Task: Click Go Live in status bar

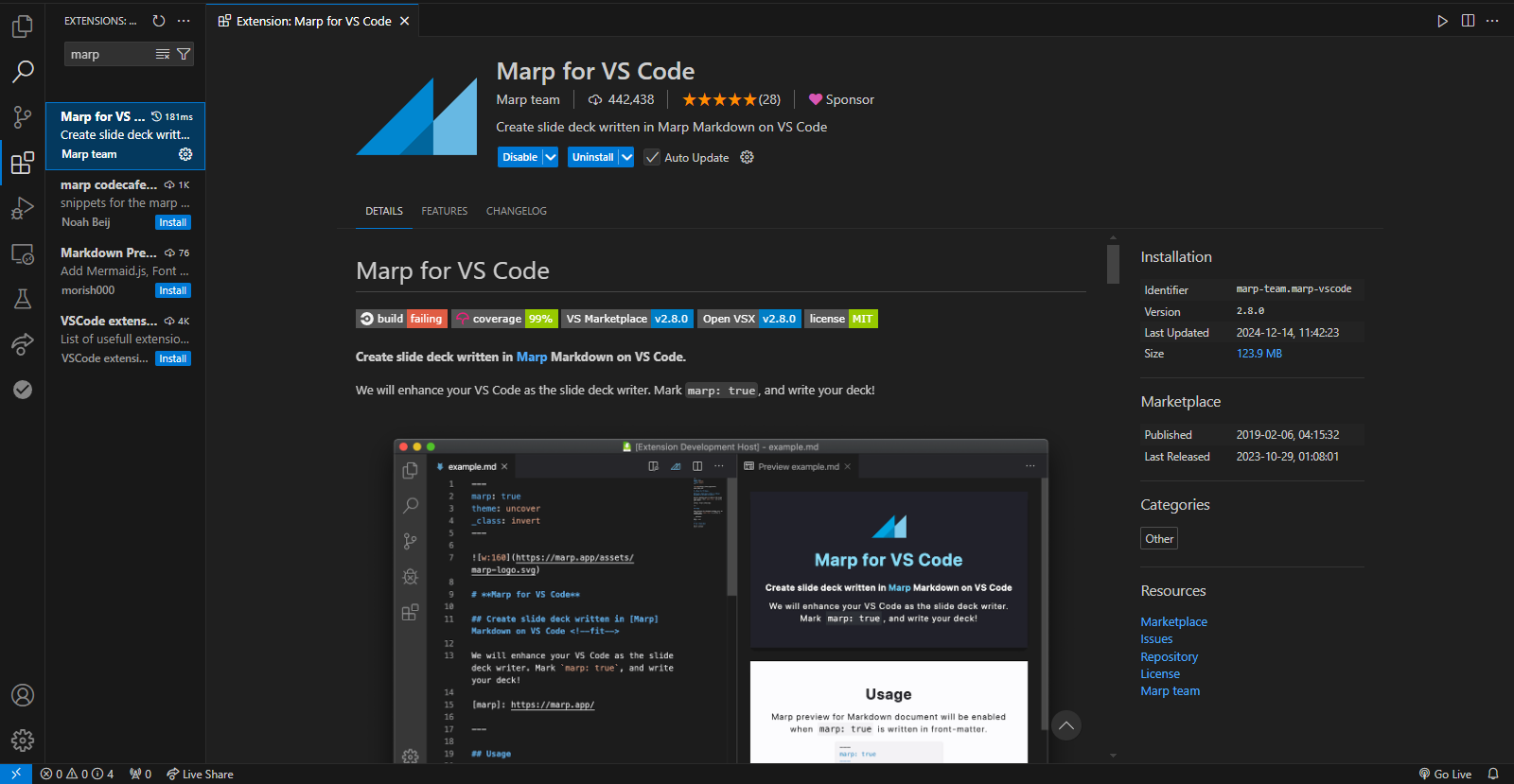Action: pyautogui.click(x=1445, y=774)
